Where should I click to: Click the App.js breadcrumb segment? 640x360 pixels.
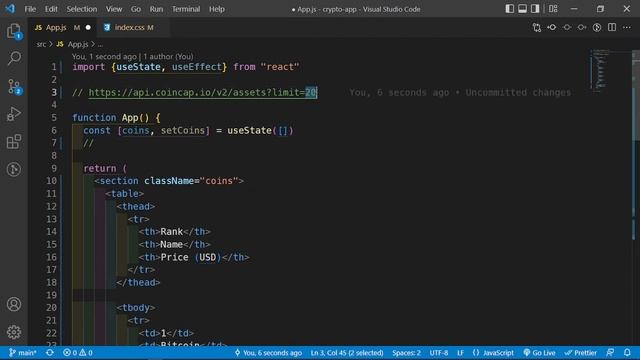point(78,44)
